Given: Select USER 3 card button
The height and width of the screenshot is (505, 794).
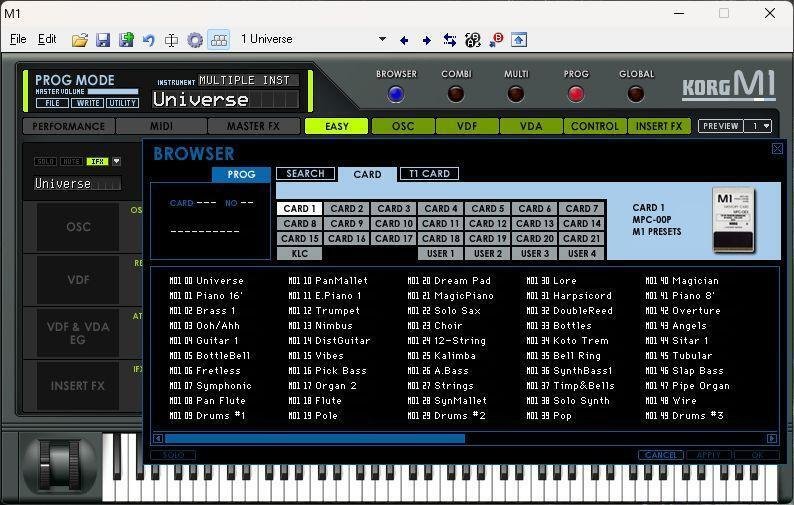Looking at the screenshot, I should [535, 253].
